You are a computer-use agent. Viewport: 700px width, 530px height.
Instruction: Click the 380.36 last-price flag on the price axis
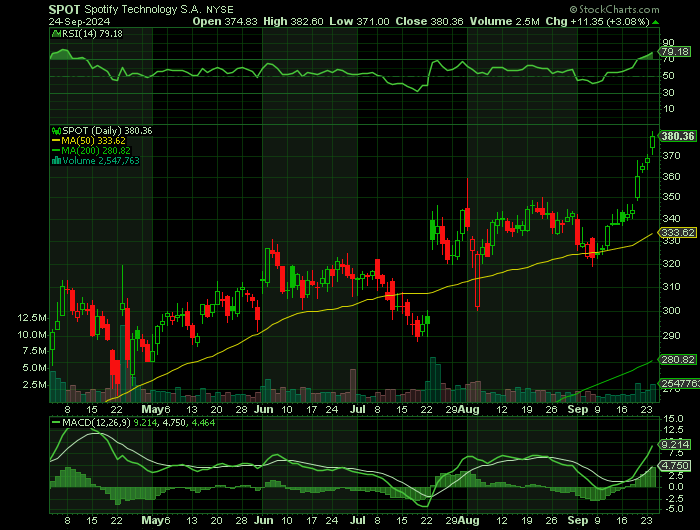coord(678,136)
